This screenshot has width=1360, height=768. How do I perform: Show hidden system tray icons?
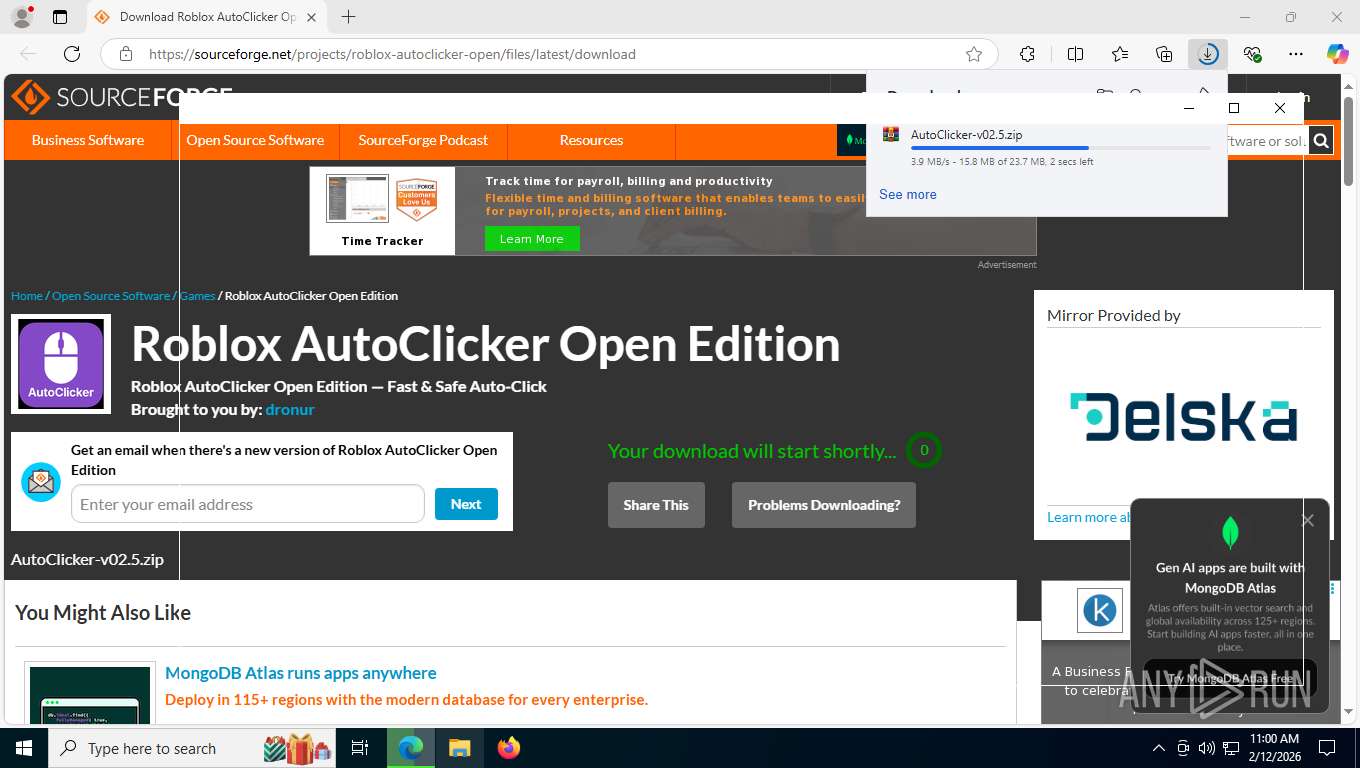click(1159, 748)
